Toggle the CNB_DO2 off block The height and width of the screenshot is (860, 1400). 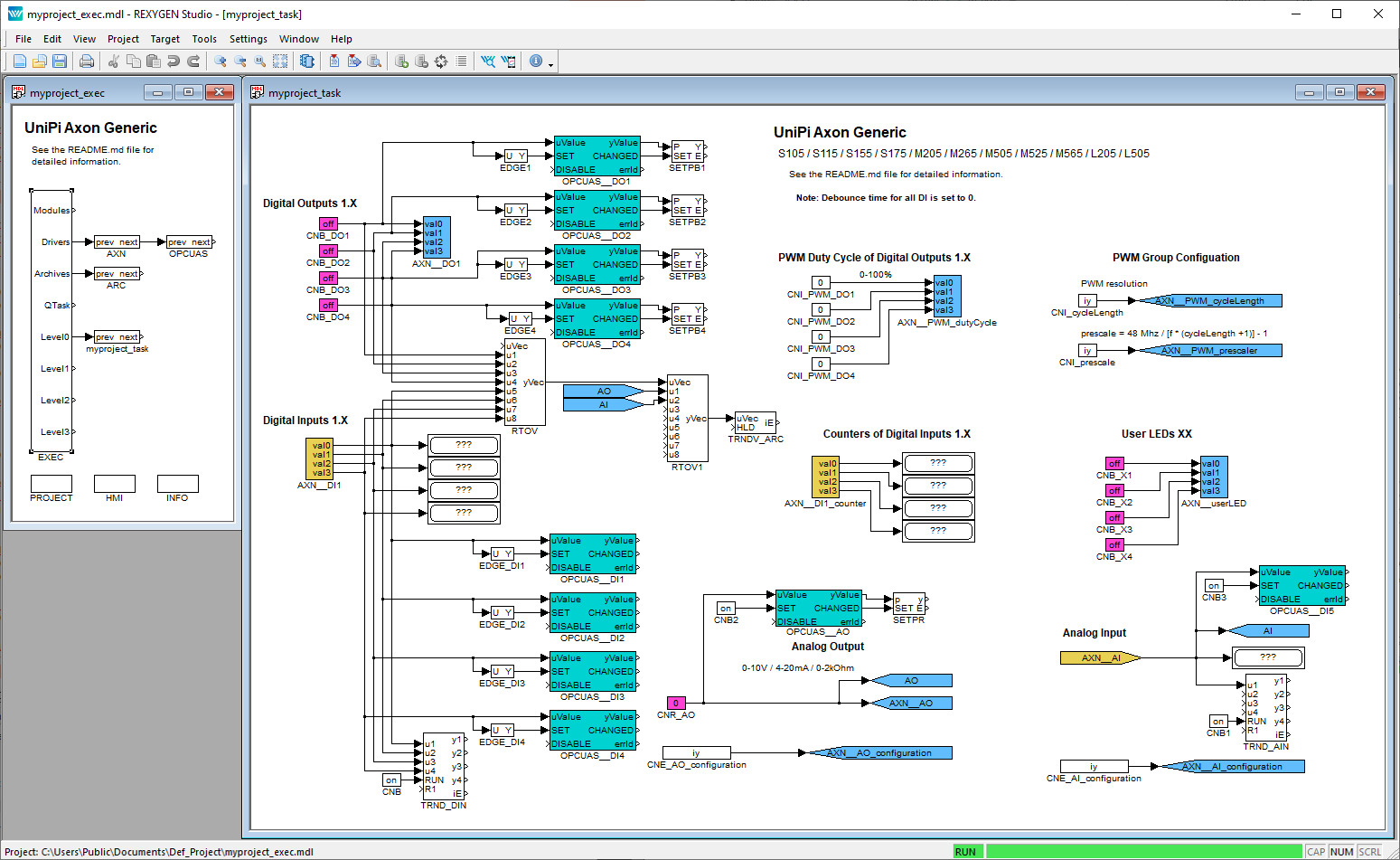328,250
